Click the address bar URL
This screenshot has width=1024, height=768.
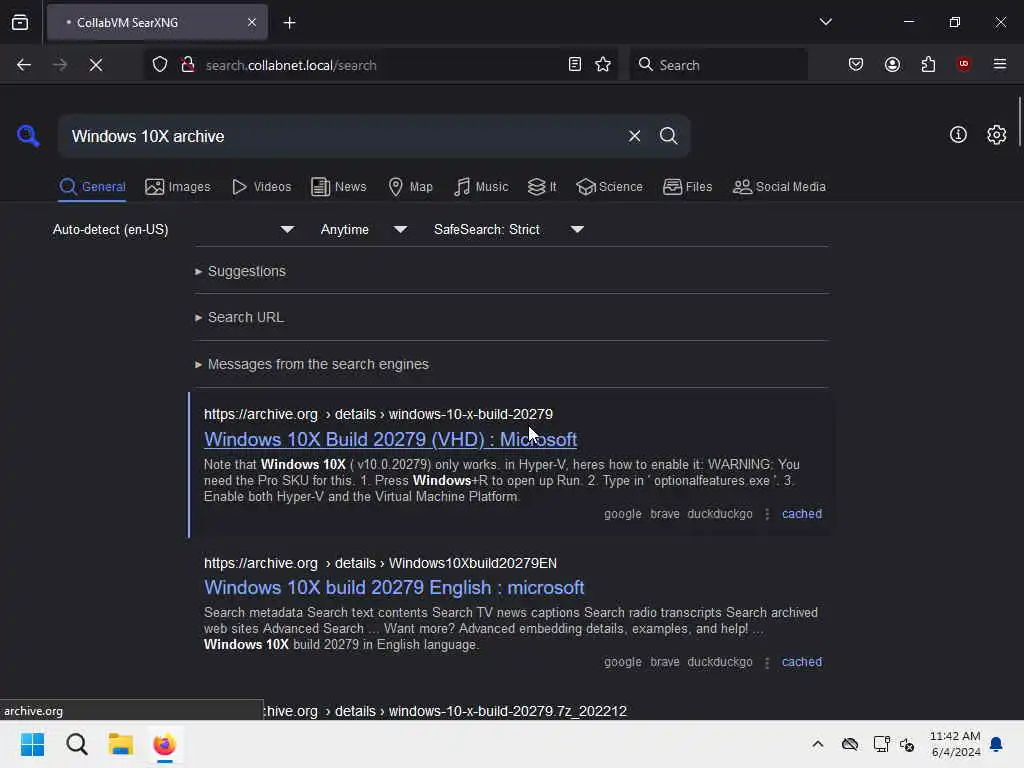click(x=291, y=65)
